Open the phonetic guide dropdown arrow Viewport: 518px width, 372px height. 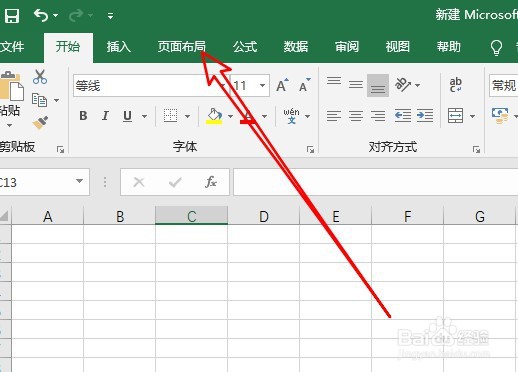307,116
